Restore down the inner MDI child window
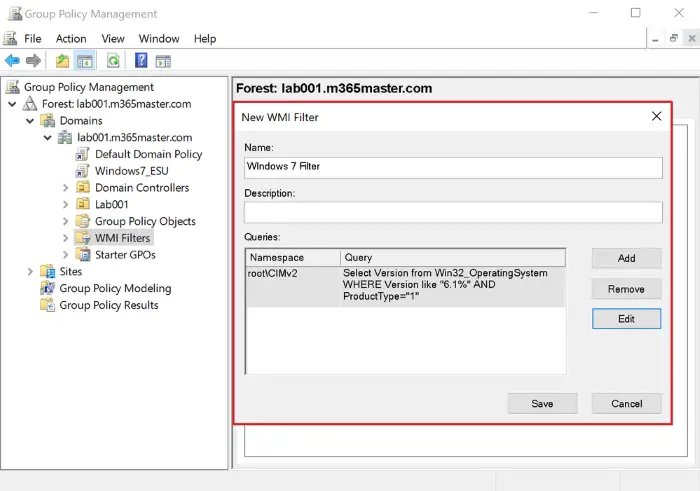Image resolution: width=700 pixels, height=491 pixels. 674,38
